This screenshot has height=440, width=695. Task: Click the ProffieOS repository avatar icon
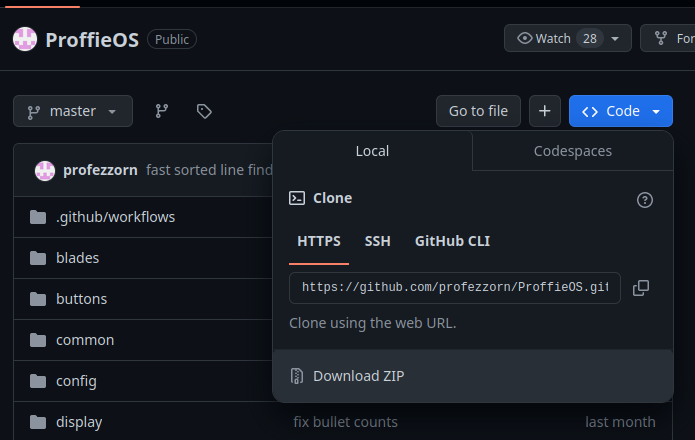(25, 39)
